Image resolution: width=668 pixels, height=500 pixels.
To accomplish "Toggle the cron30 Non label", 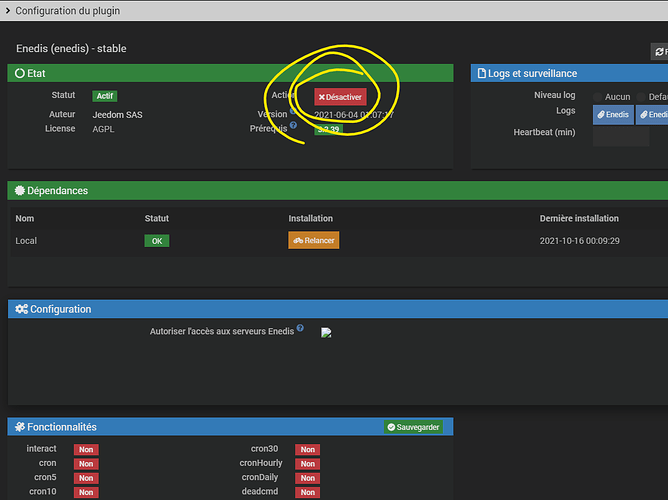I will tap(308, 449).
